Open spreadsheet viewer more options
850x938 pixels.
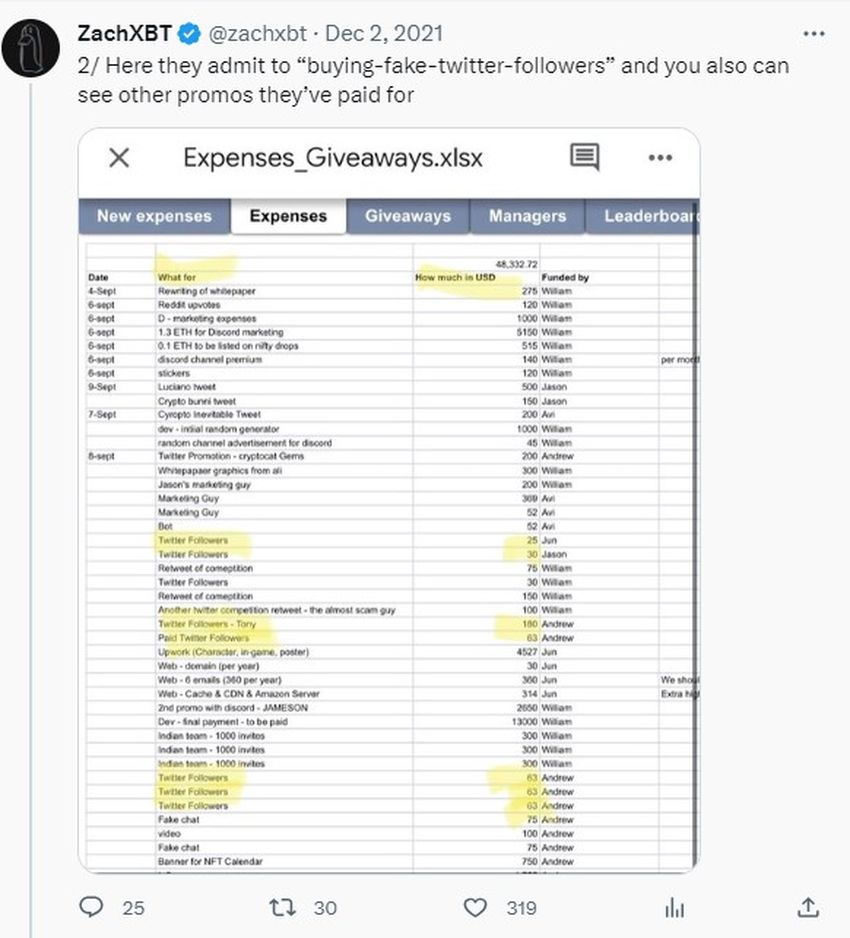(660, 158)
